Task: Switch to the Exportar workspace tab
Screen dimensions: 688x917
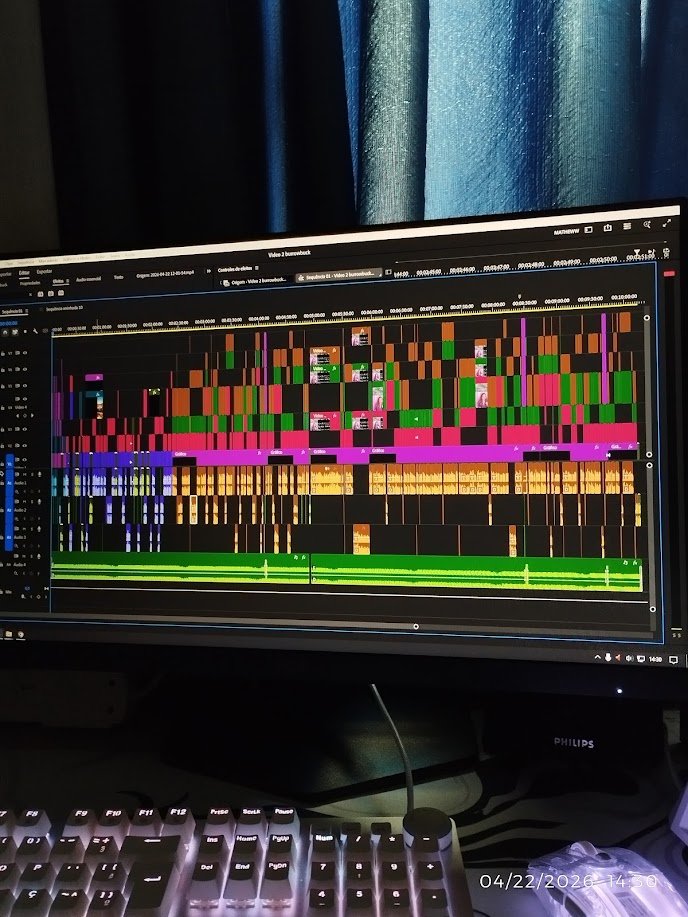Action: pyautogui.click(x=44, y=271)
